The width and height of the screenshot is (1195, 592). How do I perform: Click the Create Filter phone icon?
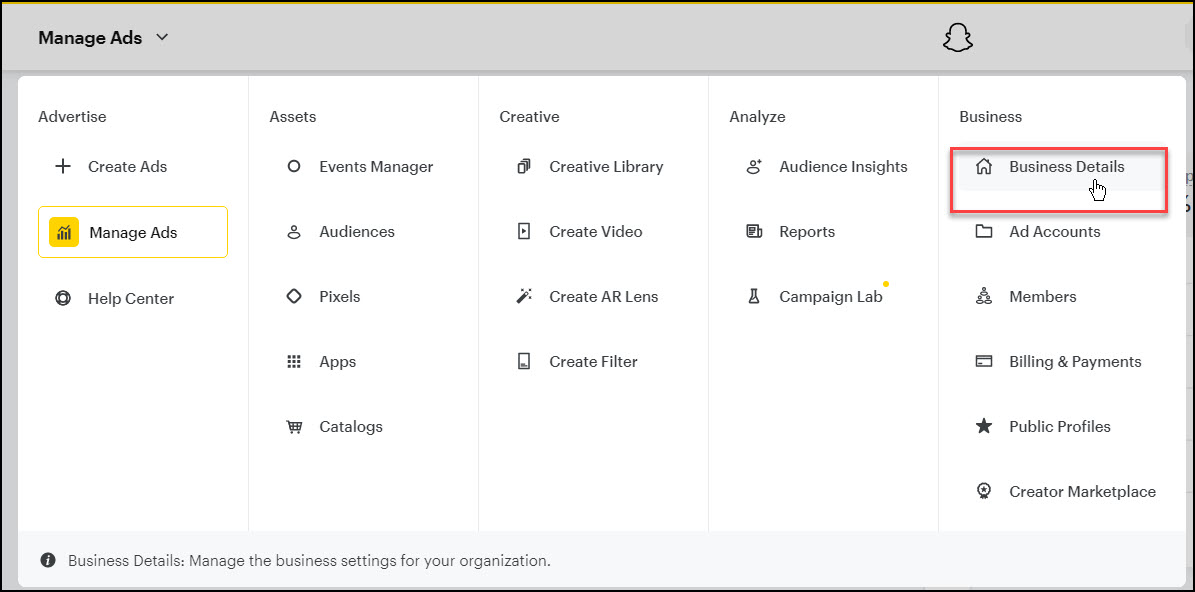(524, 362)
